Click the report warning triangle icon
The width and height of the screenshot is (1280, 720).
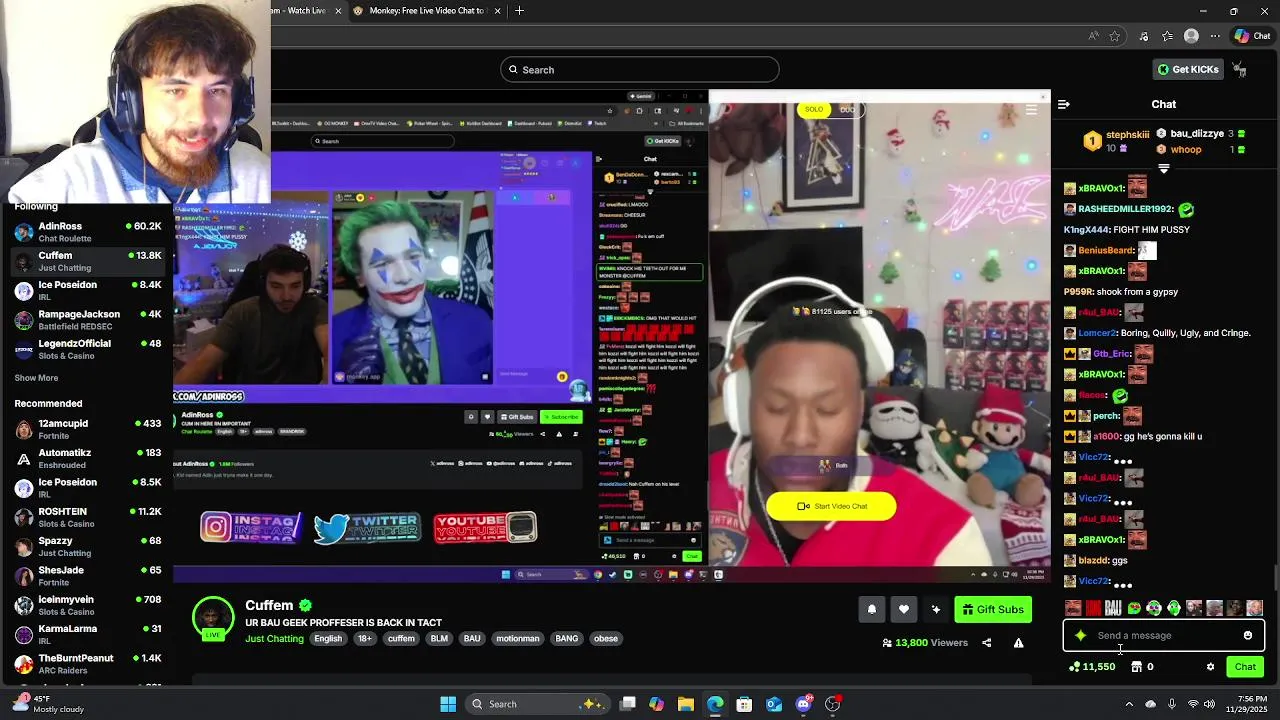click(1018, 643)
